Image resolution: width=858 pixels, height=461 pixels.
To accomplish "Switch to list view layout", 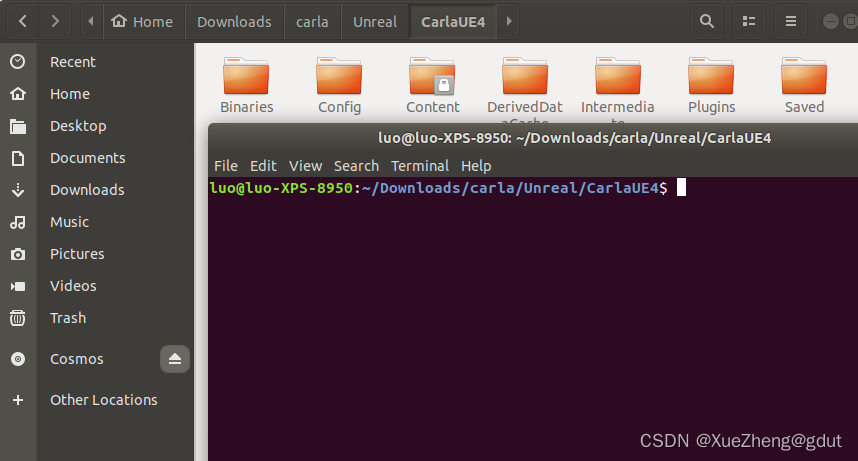I will point(749,21).
